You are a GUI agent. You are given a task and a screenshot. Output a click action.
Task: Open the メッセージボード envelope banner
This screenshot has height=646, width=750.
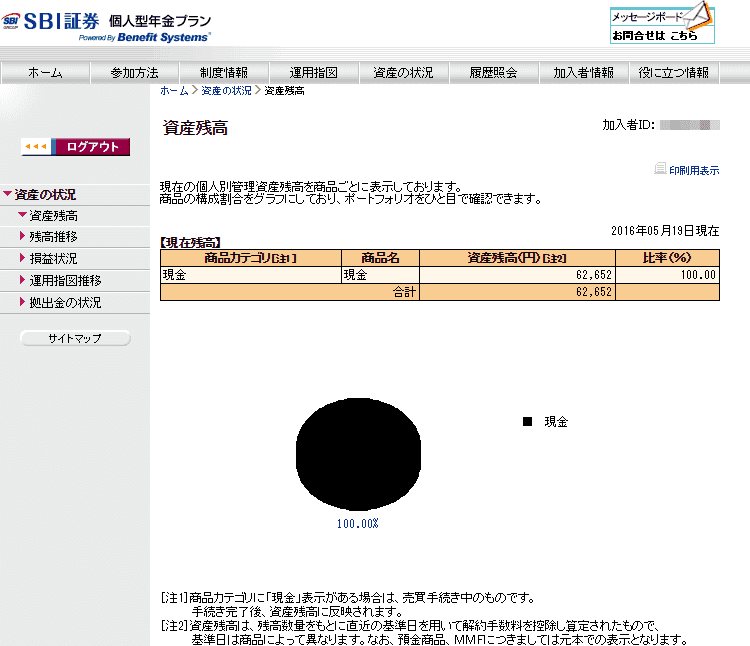[x=662, y=23]
